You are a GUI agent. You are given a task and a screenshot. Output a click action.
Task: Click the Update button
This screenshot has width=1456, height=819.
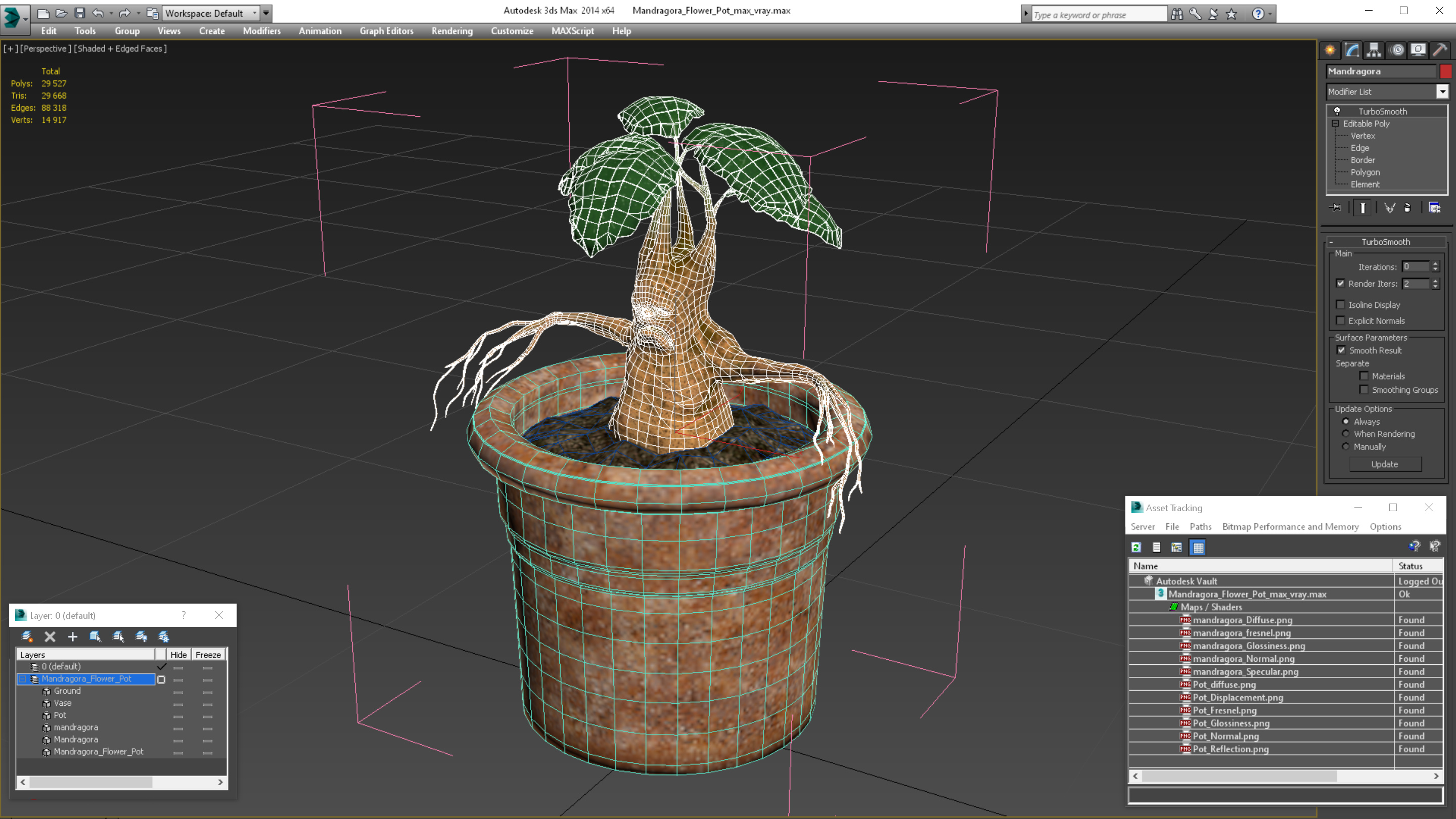1385,464
